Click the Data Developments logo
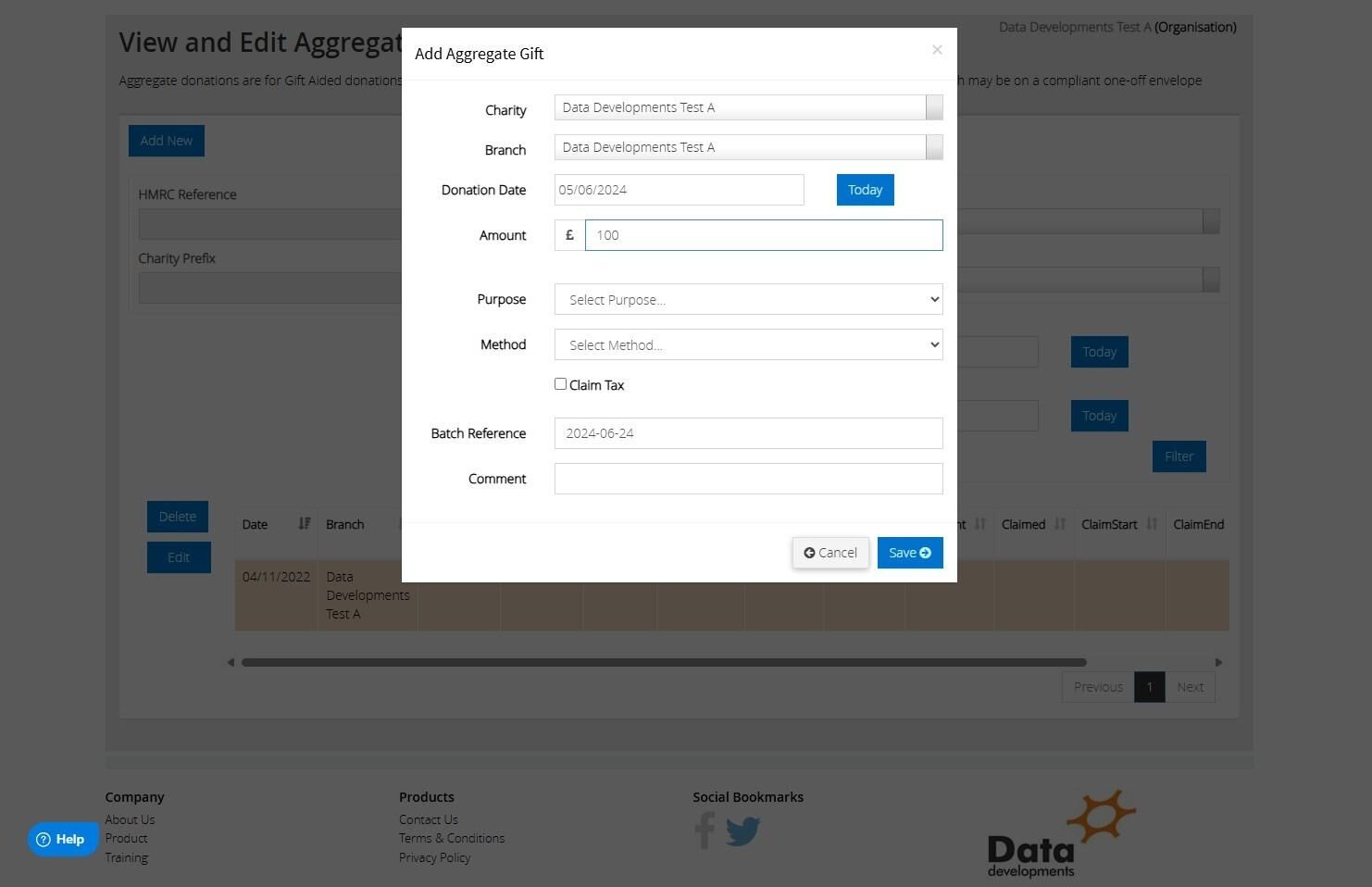 click(x=1061, y=833)
